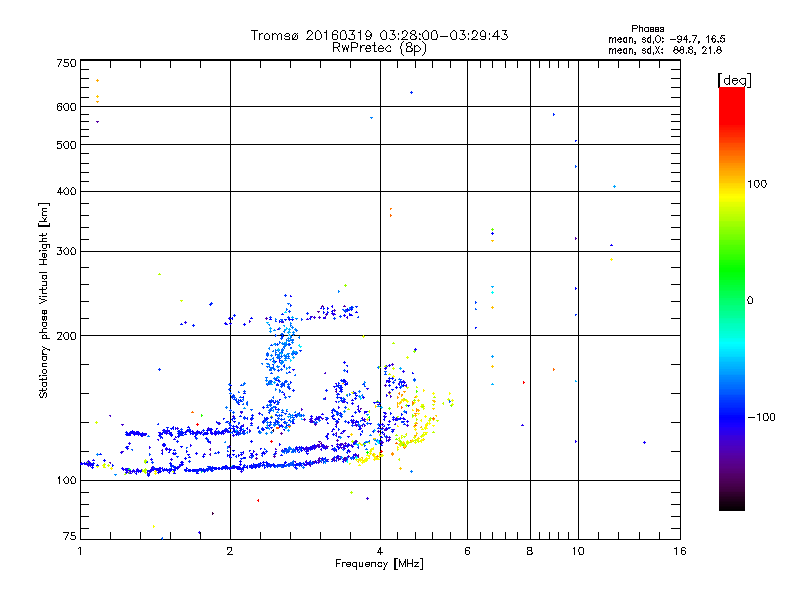Click the y-axis tick label '400'

(66, 191)
